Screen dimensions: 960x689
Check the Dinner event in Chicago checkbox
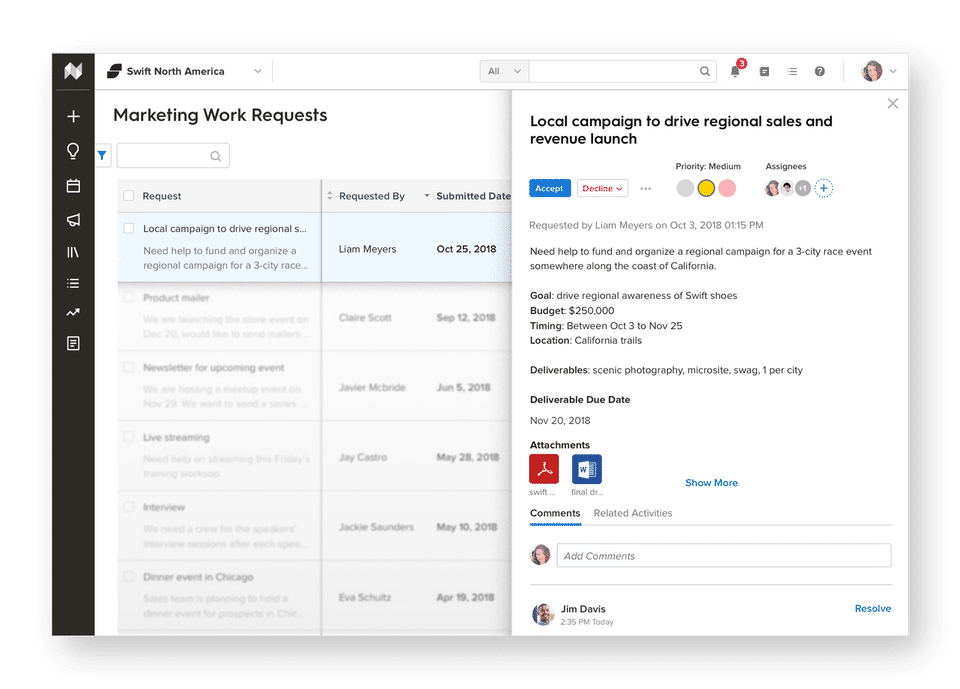point(129,576)
